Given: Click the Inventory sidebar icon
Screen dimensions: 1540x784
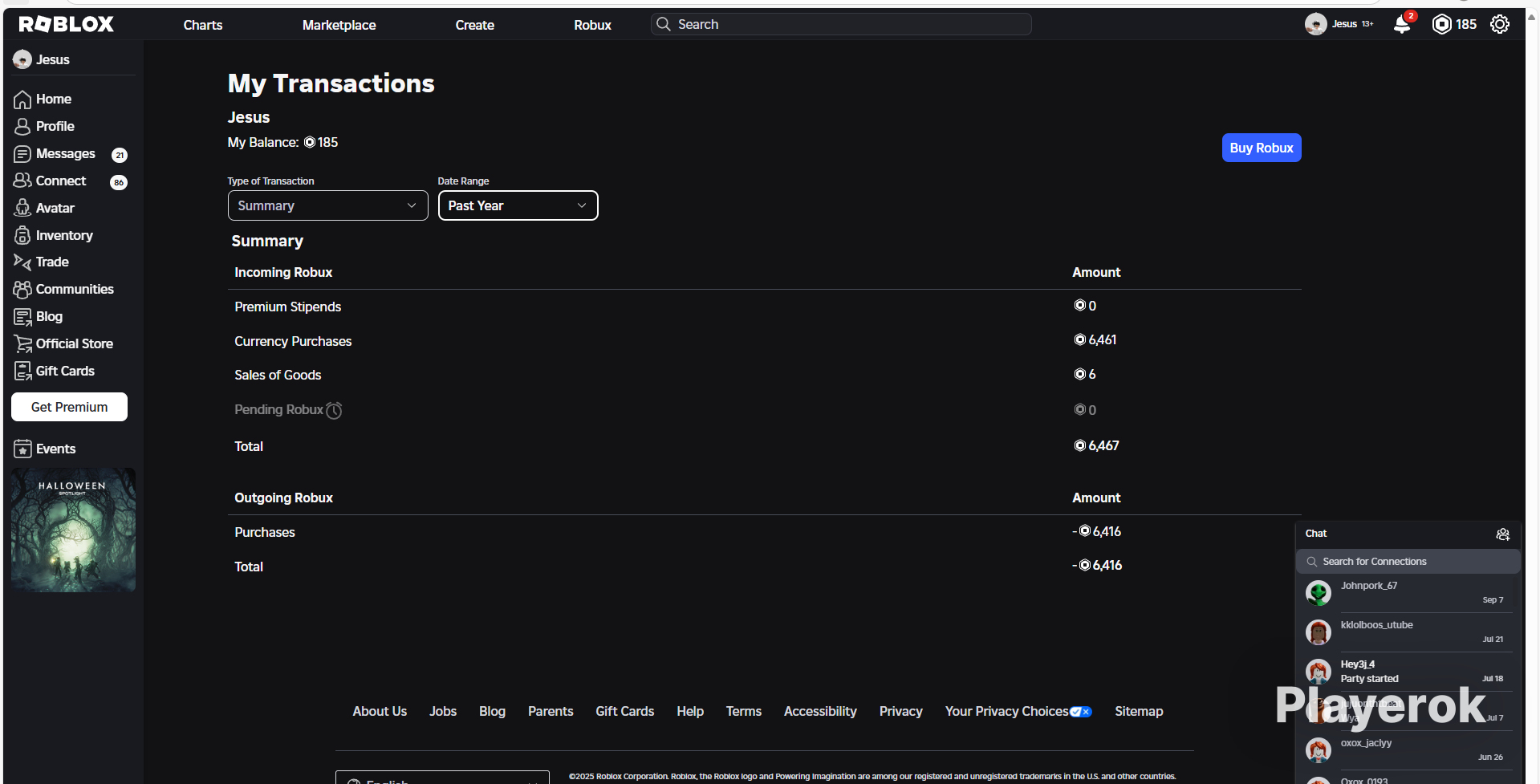Looking at the screenshot, I should click(x=22, y=235).
